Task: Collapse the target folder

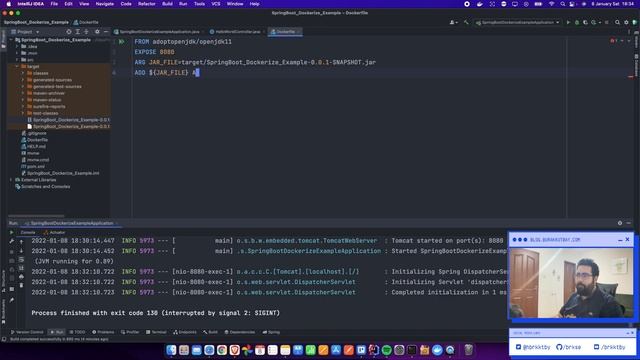Action: click(x=17, y=66)
